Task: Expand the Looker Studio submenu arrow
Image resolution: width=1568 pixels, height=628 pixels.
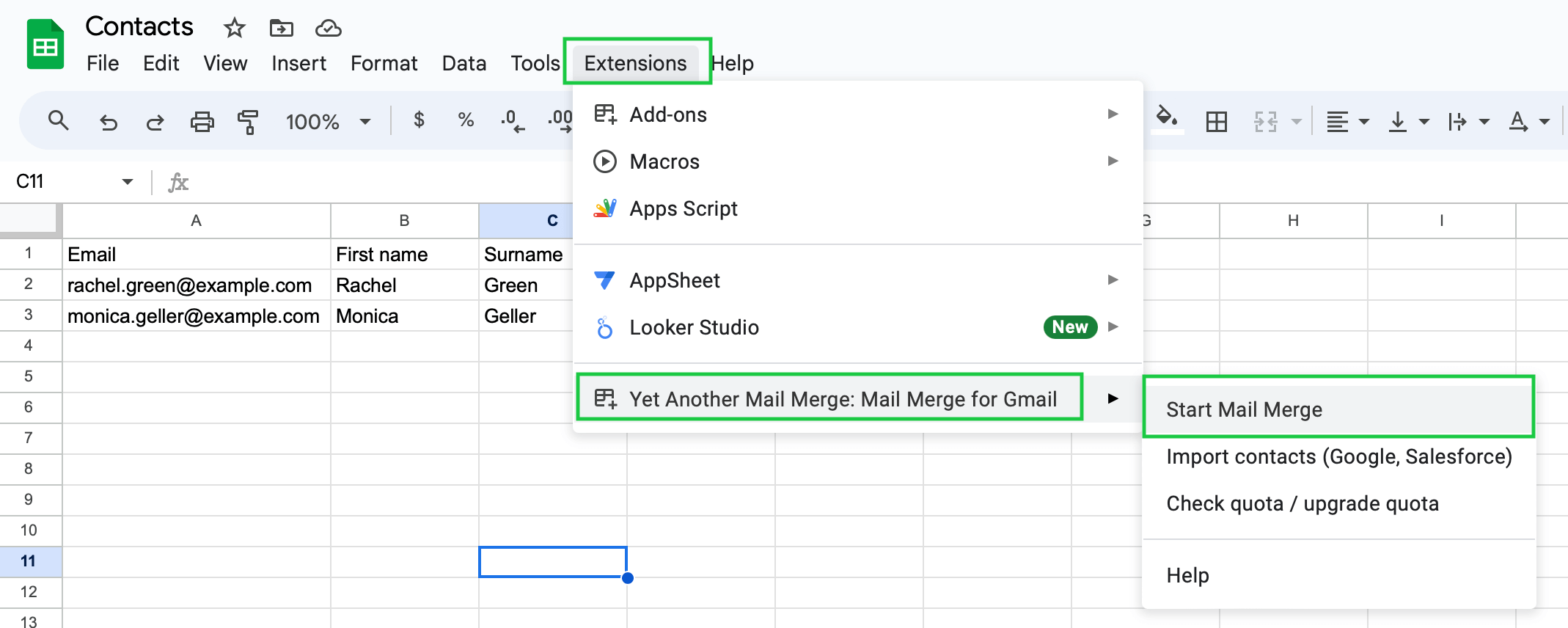Action: (1113, 326)
